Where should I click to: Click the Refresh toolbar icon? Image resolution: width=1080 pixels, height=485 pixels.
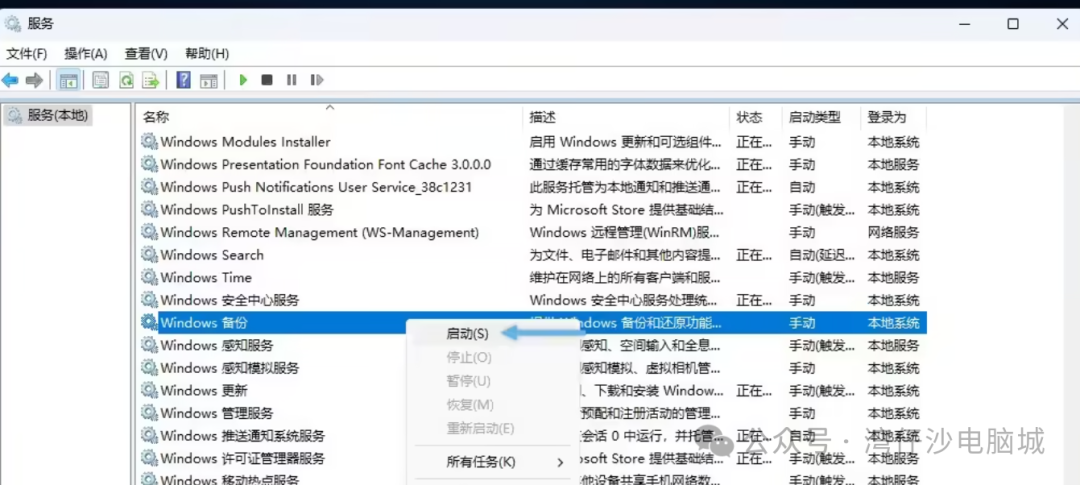pyautogui.click(x=126, y=81)
